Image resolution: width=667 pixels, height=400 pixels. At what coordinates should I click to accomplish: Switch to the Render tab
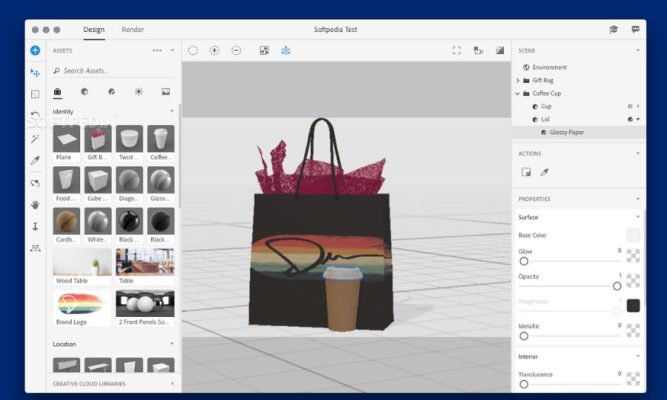[133, 30]
